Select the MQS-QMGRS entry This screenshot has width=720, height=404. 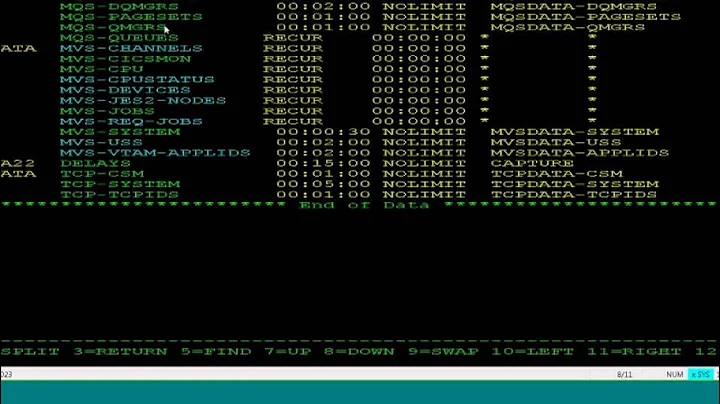coord(113,28)
